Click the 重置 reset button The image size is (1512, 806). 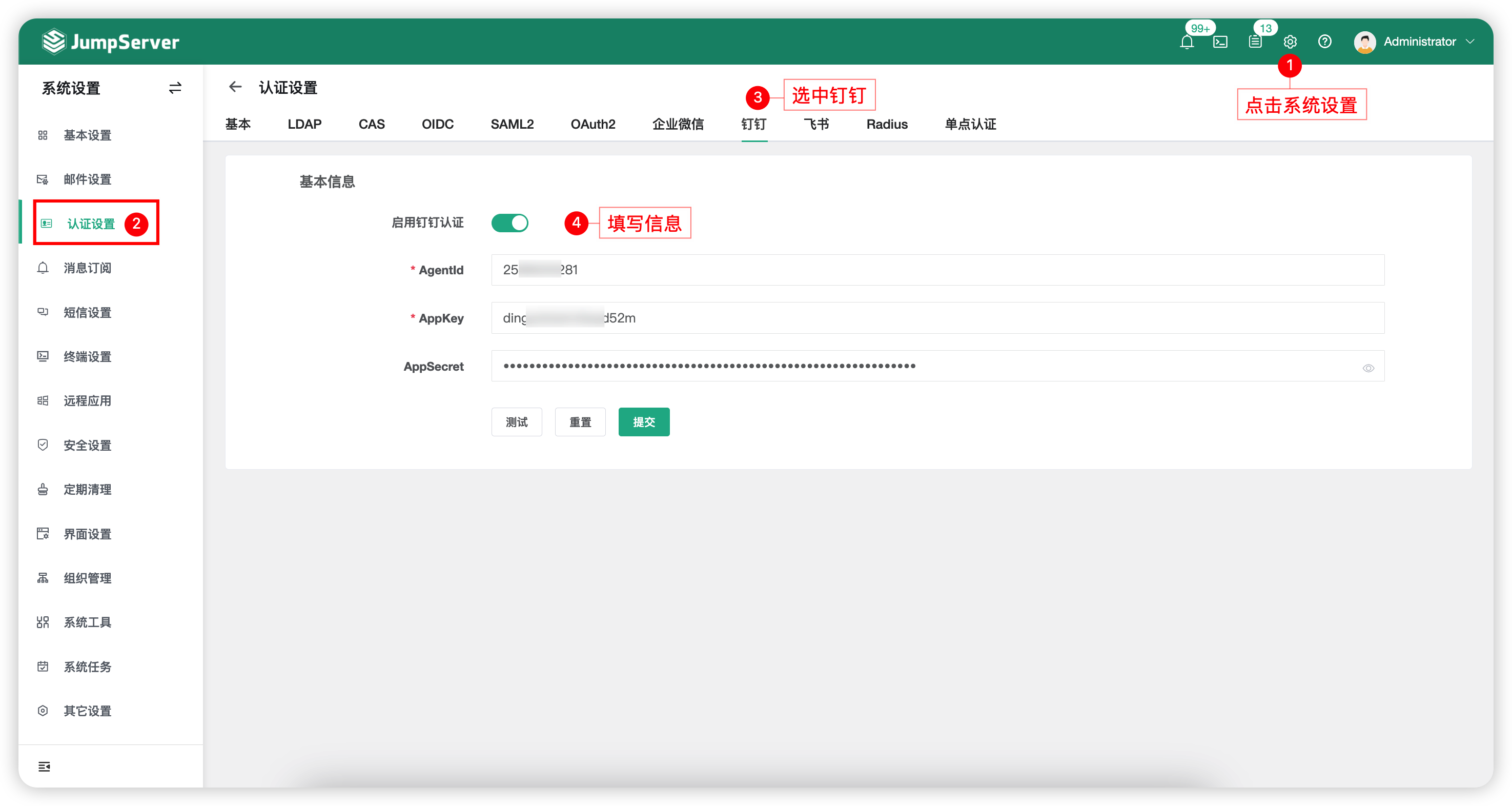pyautogui.click(x=580, y=422)
